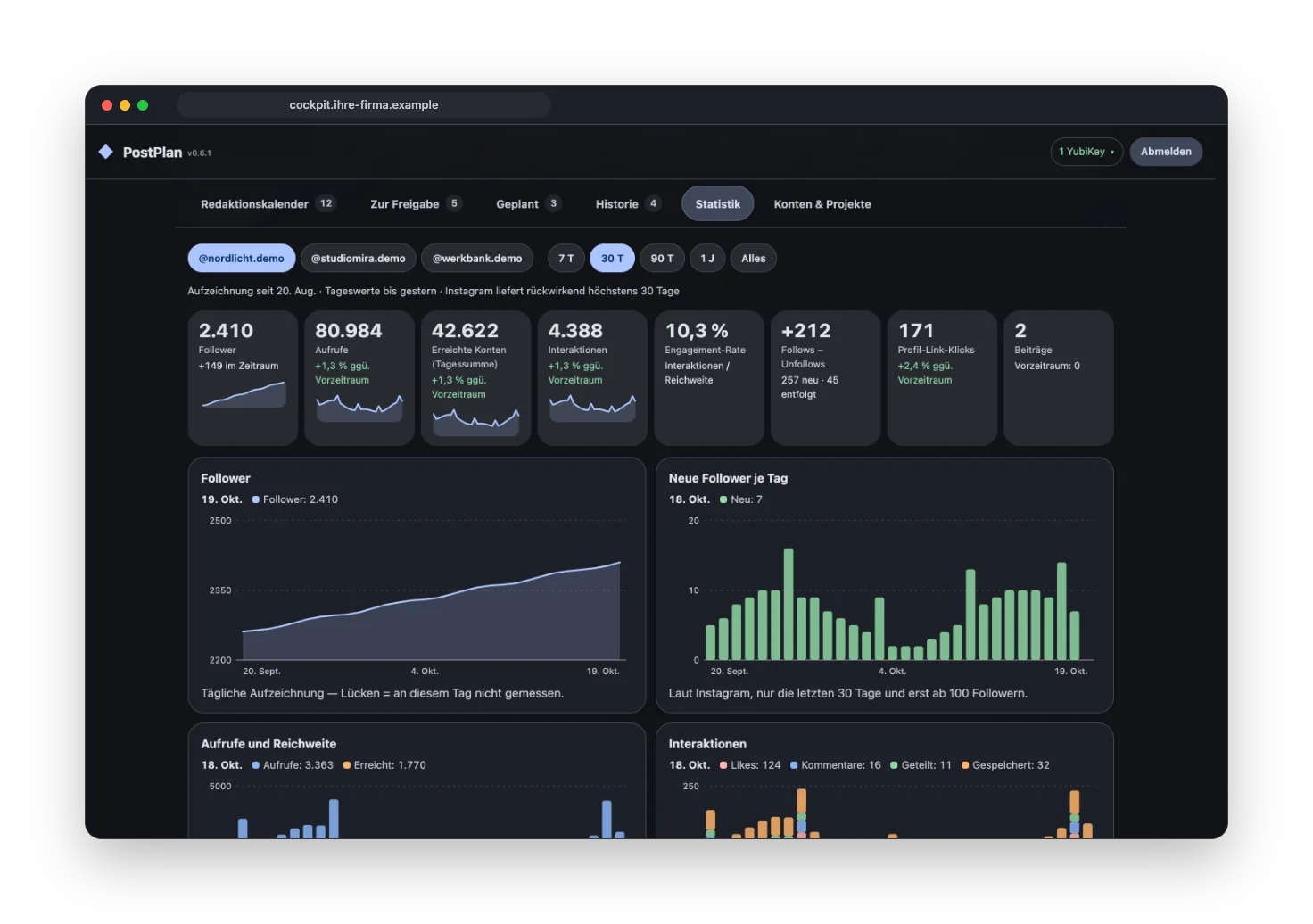Select the @nordlicht.demo account chip

pos(242,259)
